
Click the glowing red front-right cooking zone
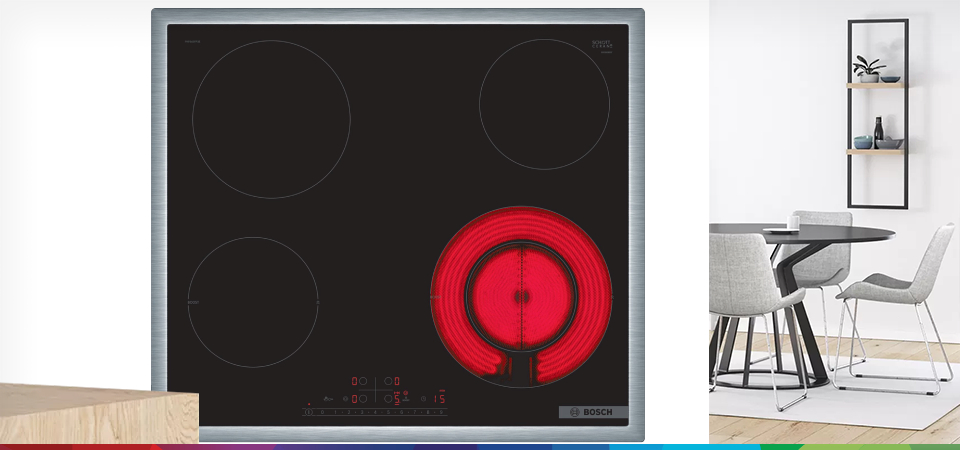520,296
